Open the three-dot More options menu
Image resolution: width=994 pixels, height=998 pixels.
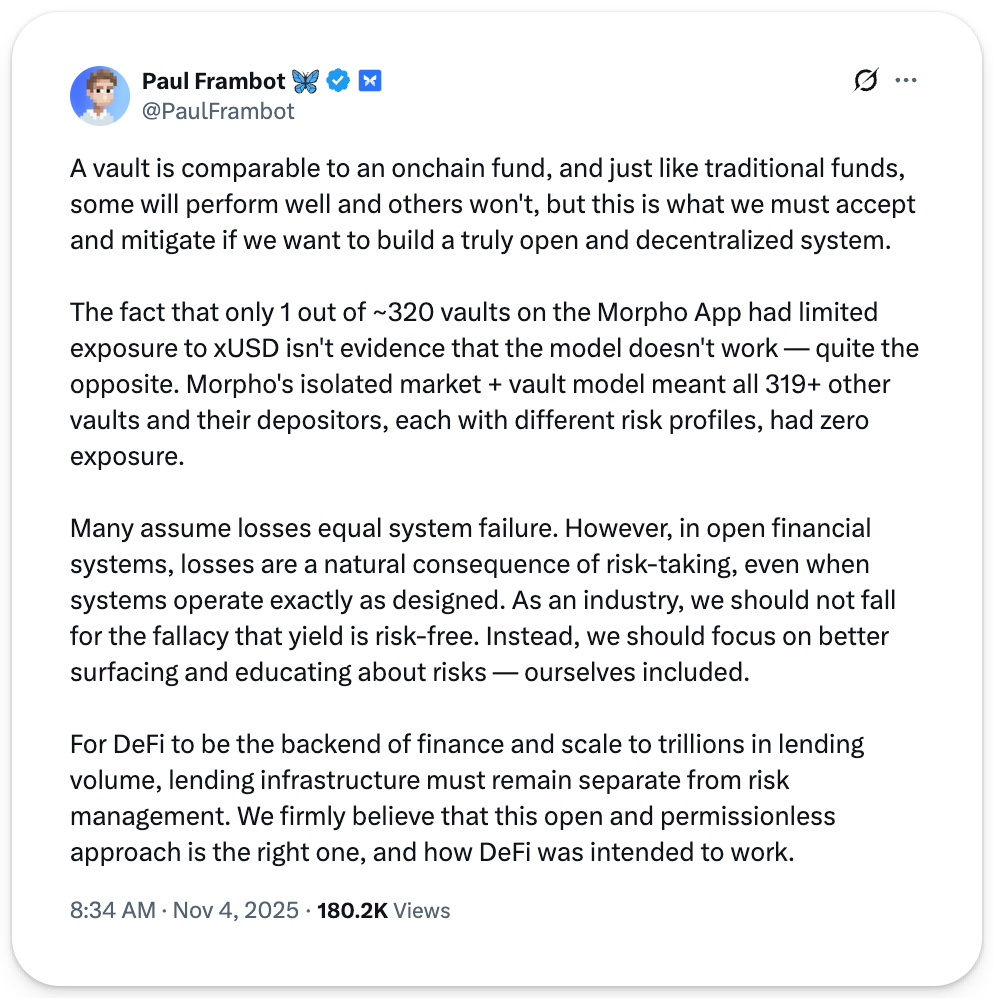905,81
